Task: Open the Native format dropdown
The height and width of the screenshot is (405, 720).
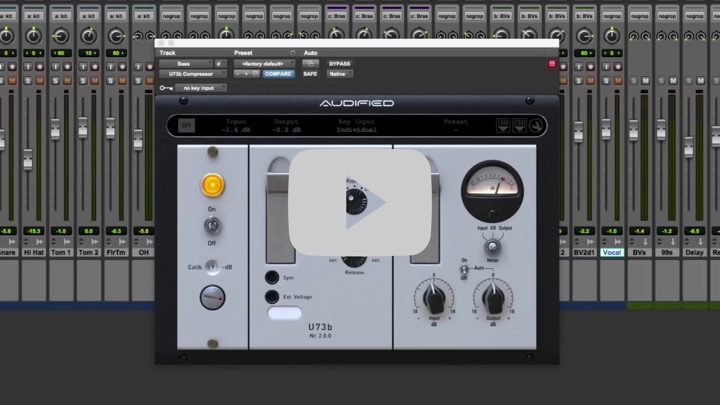Action: pyautogui.click(x=340, y=74)
